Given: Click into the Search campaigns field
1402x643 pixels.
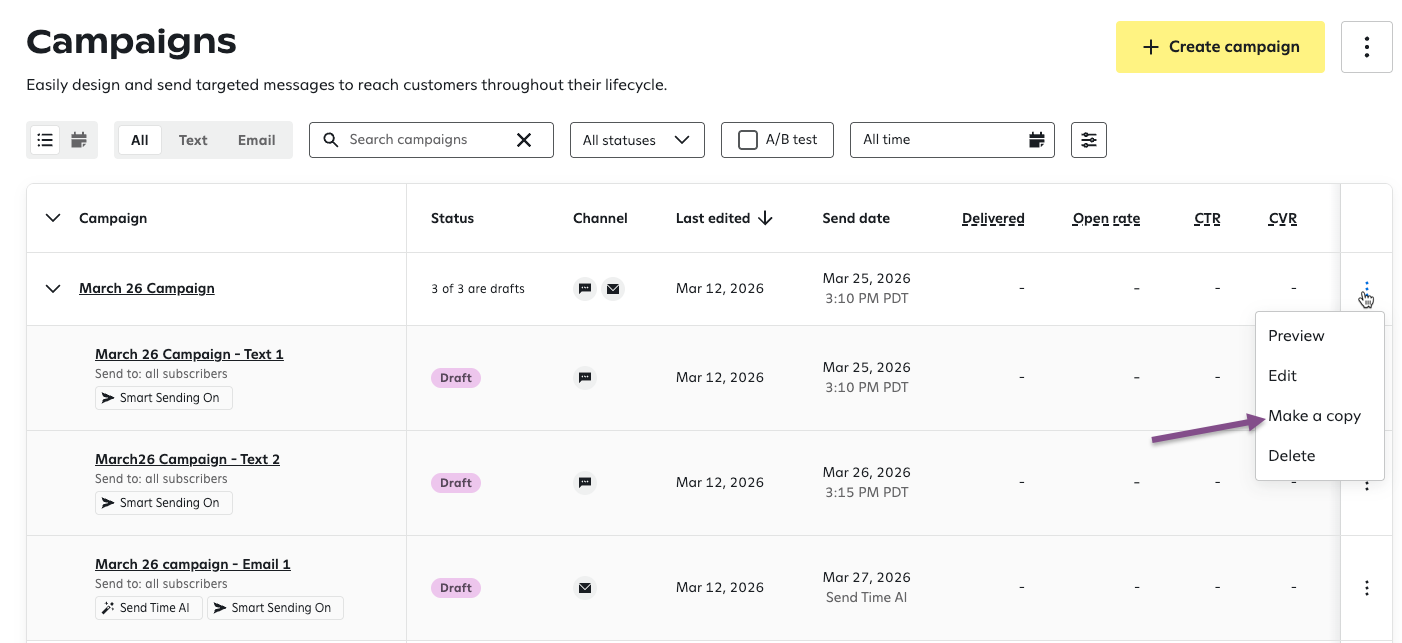Looking at the screenshot, I should tap(420, 140).
